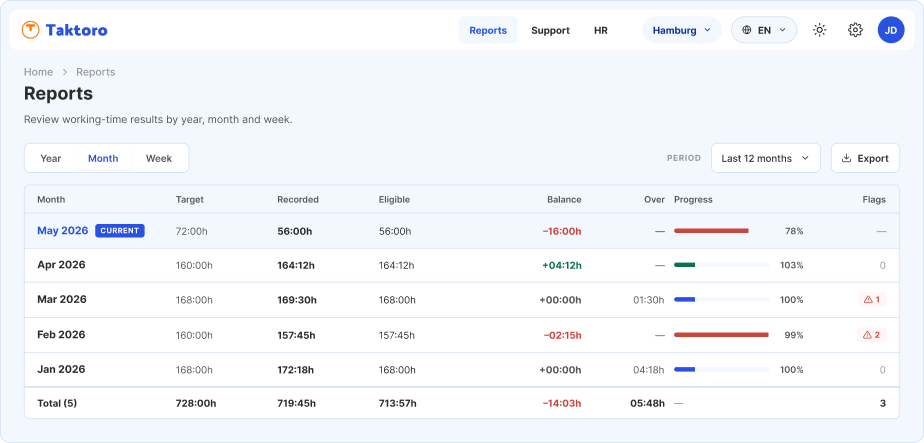The image size is (924, 443).
Task: Click the 99% progress percentage
Action: 794,335
